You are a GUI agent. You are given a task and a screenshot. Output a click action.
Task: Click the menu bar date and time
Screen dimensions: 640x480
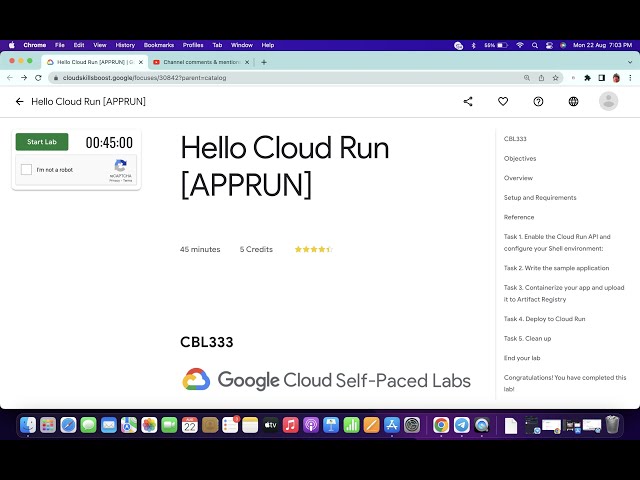click(602, 45)
